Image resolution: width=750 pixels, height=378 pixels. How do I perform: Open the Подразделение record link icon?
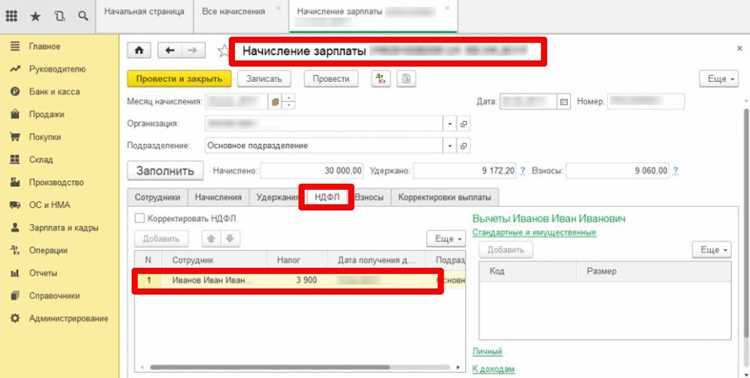click(463, 145)
